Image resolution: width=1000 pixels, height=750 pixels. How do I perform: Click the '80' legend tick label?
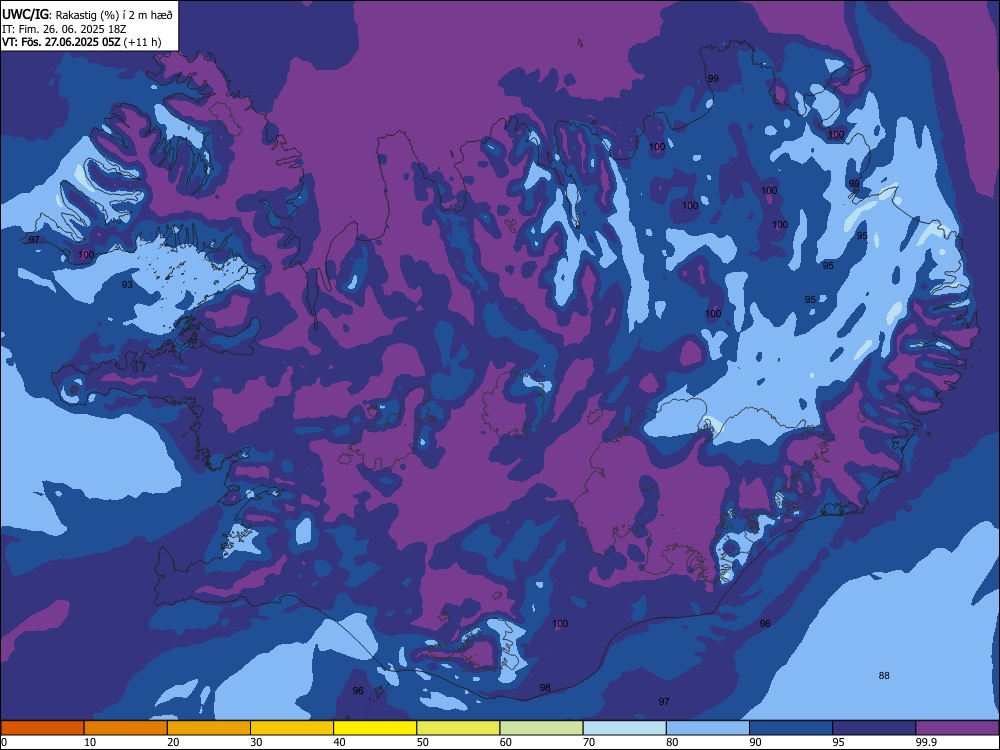tap(672, 742)
